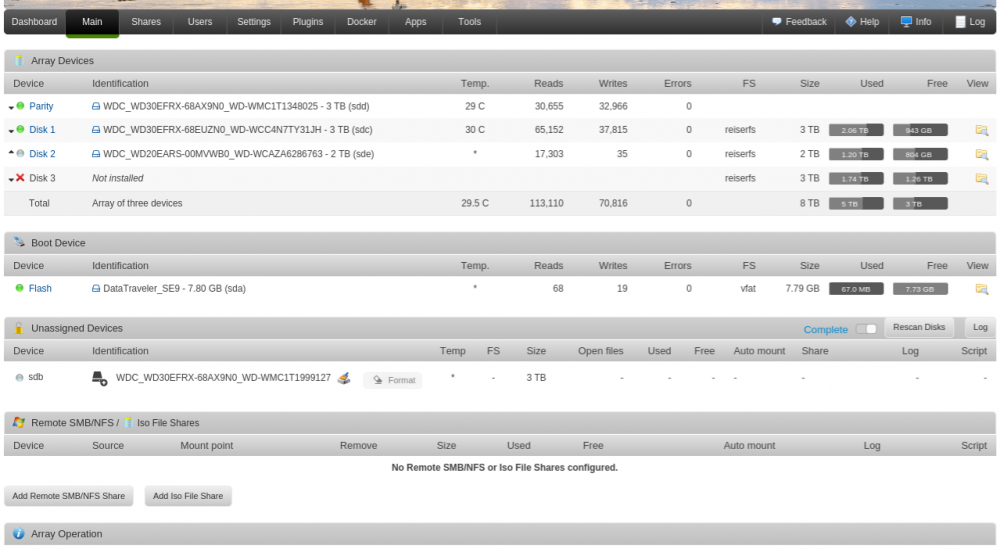Click the Iso File Shares icon

pos(128,422)
